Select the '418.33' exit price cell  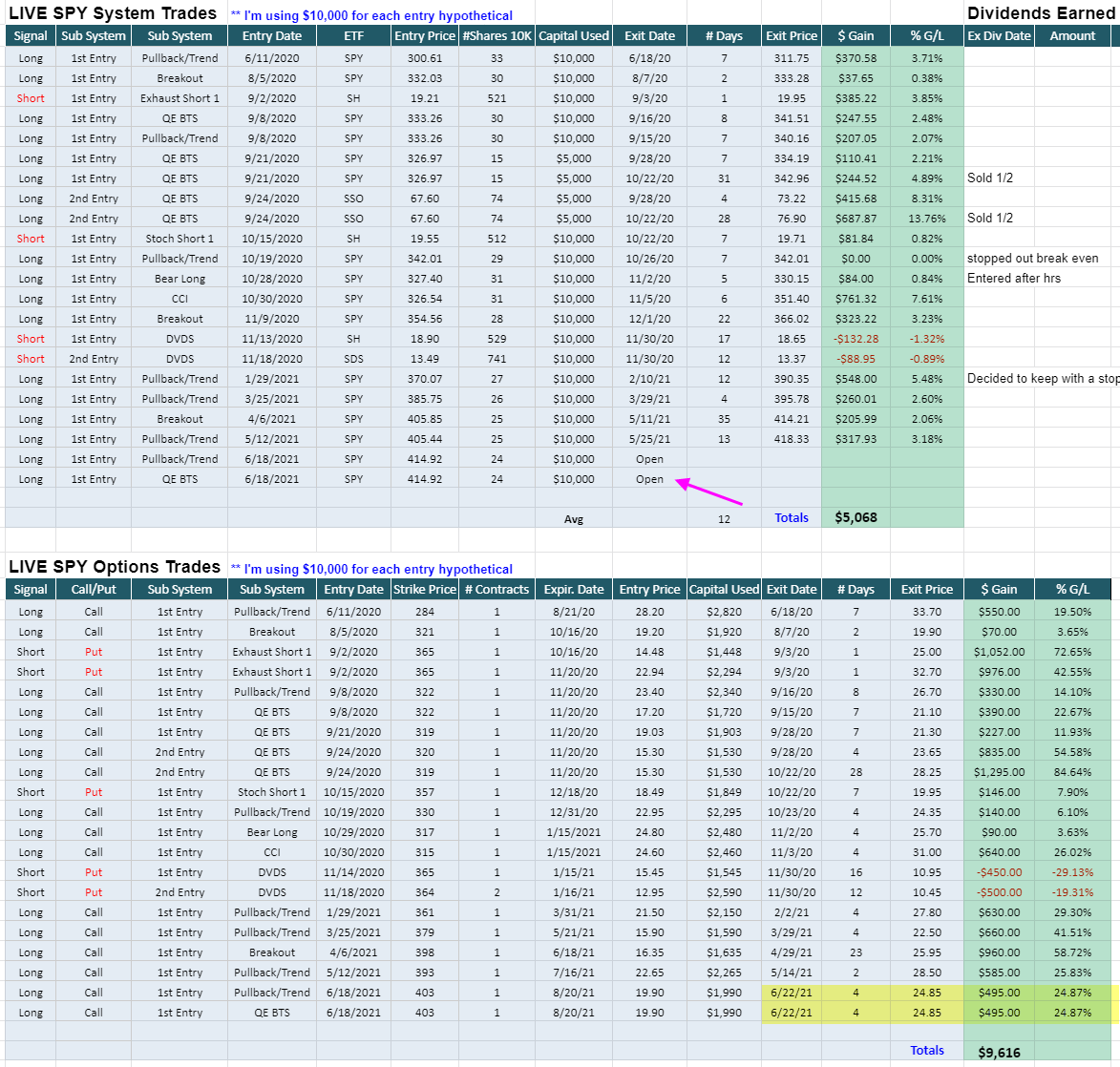pyautogui.click(x=792, y=439)
